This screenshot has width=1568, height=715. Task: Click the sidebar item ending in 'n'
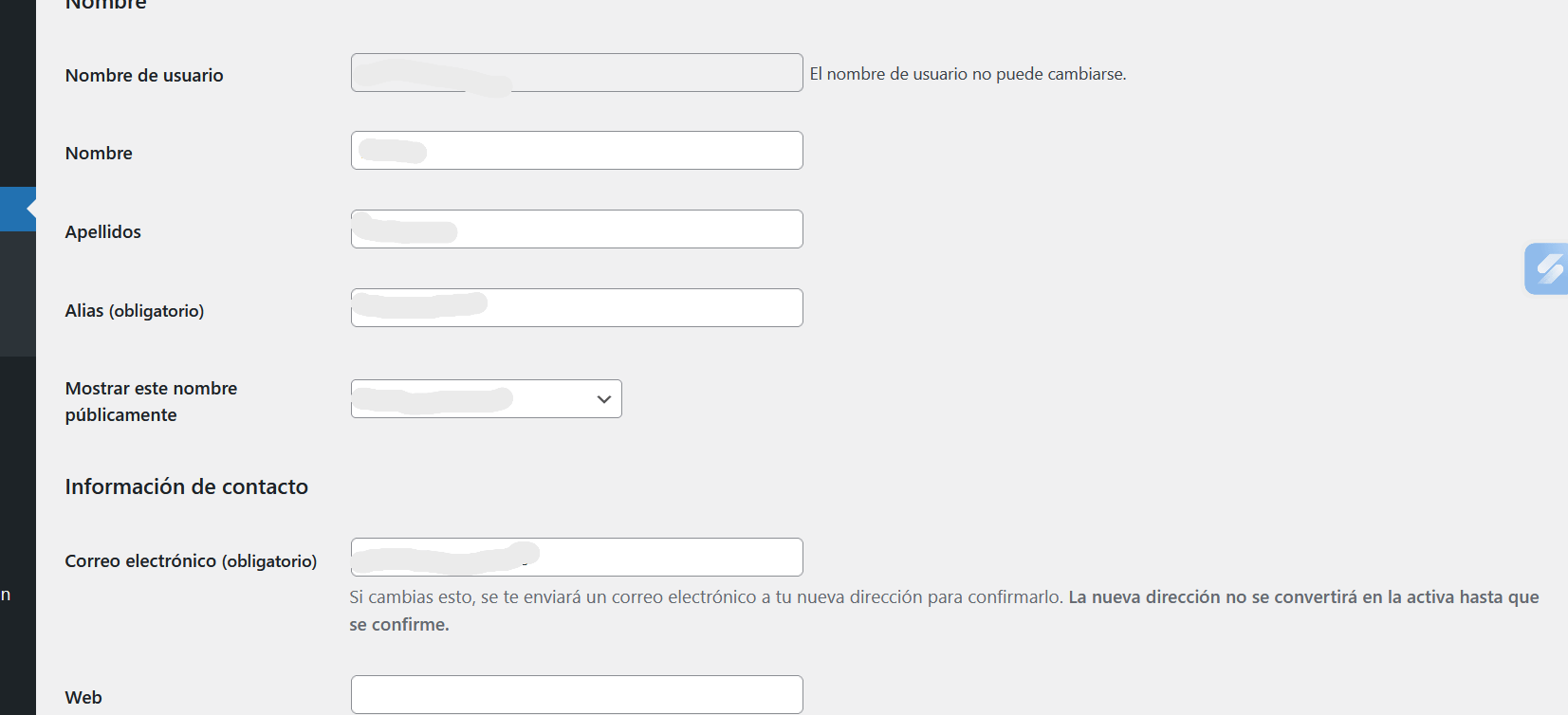(x=7, y=595)
